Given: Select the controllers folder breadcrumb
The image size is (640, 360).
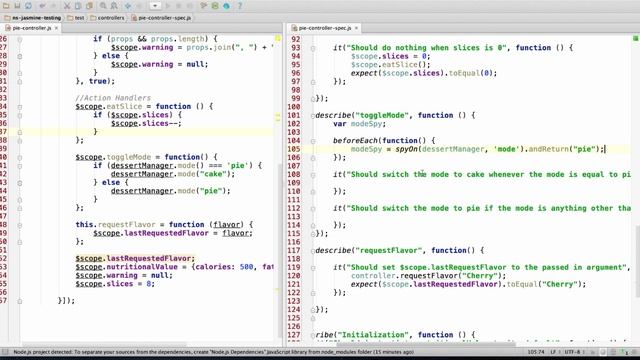Looking at the screenshot, I should (107, 18).
